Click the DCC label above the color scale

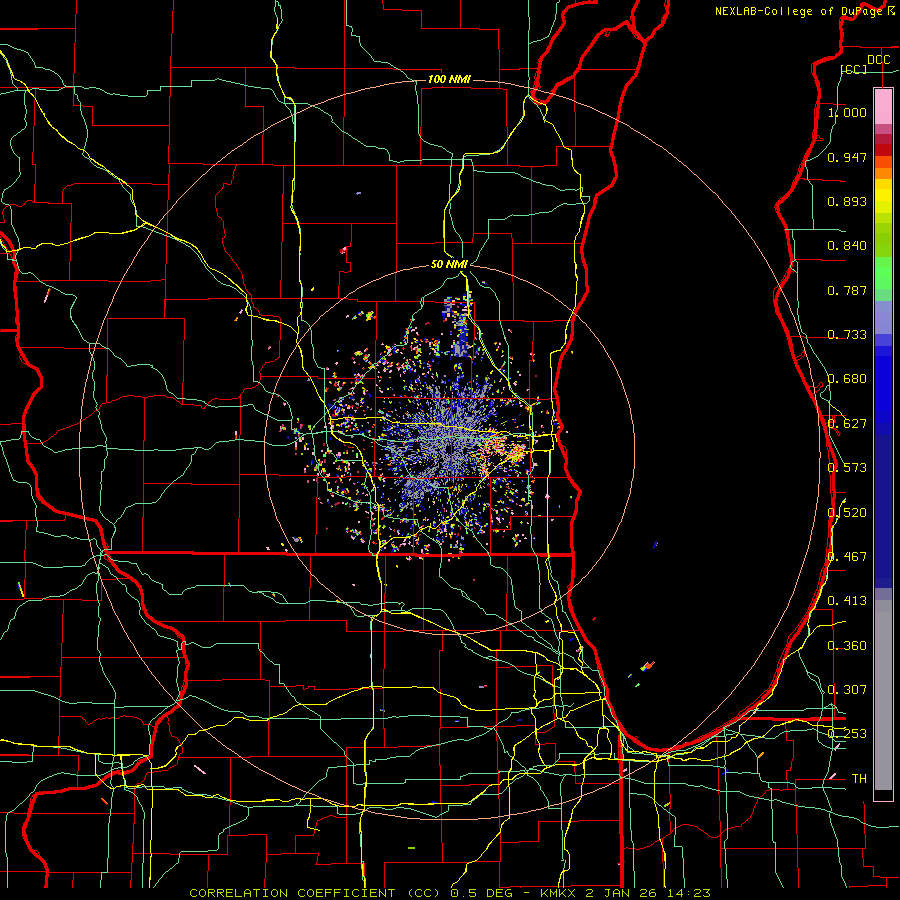click(x=878, y=60)
